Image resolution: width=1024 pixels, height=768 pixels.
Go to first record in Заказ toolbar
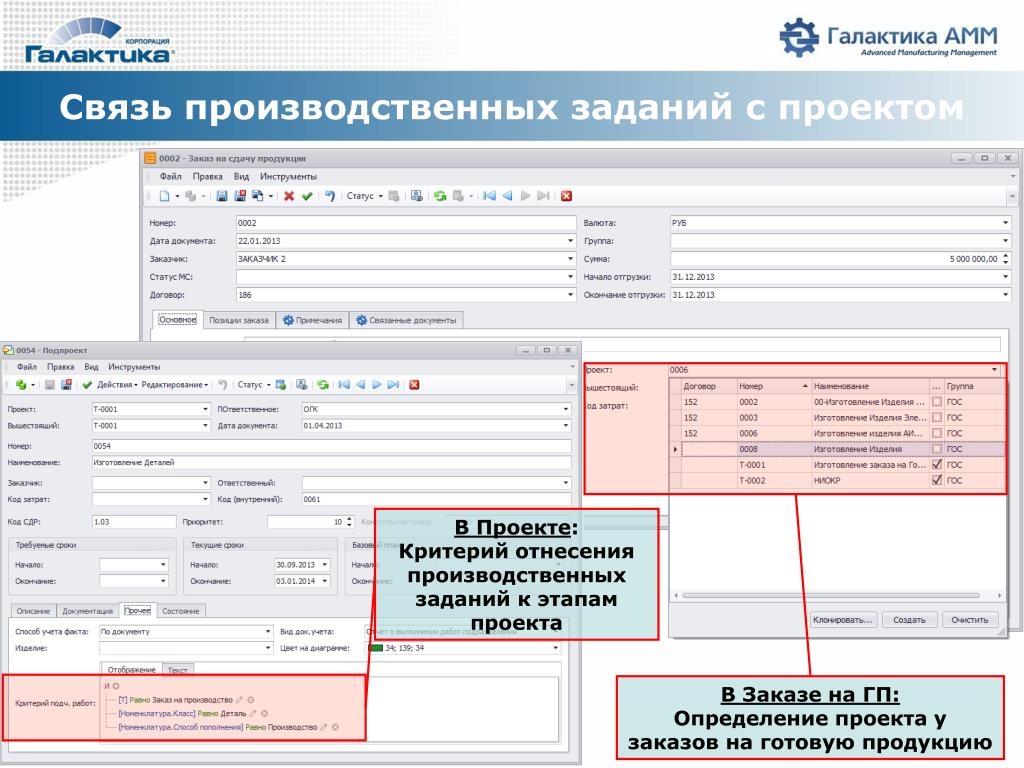click(x=489, y=196)
